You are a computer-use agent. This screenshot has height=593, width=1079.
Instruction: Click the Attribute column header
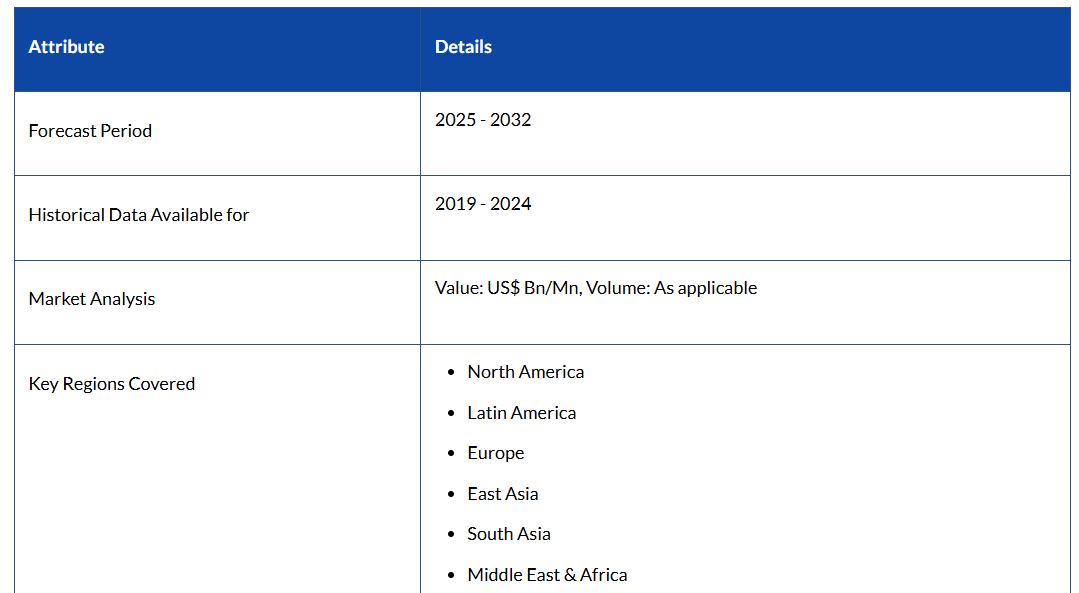66,47
